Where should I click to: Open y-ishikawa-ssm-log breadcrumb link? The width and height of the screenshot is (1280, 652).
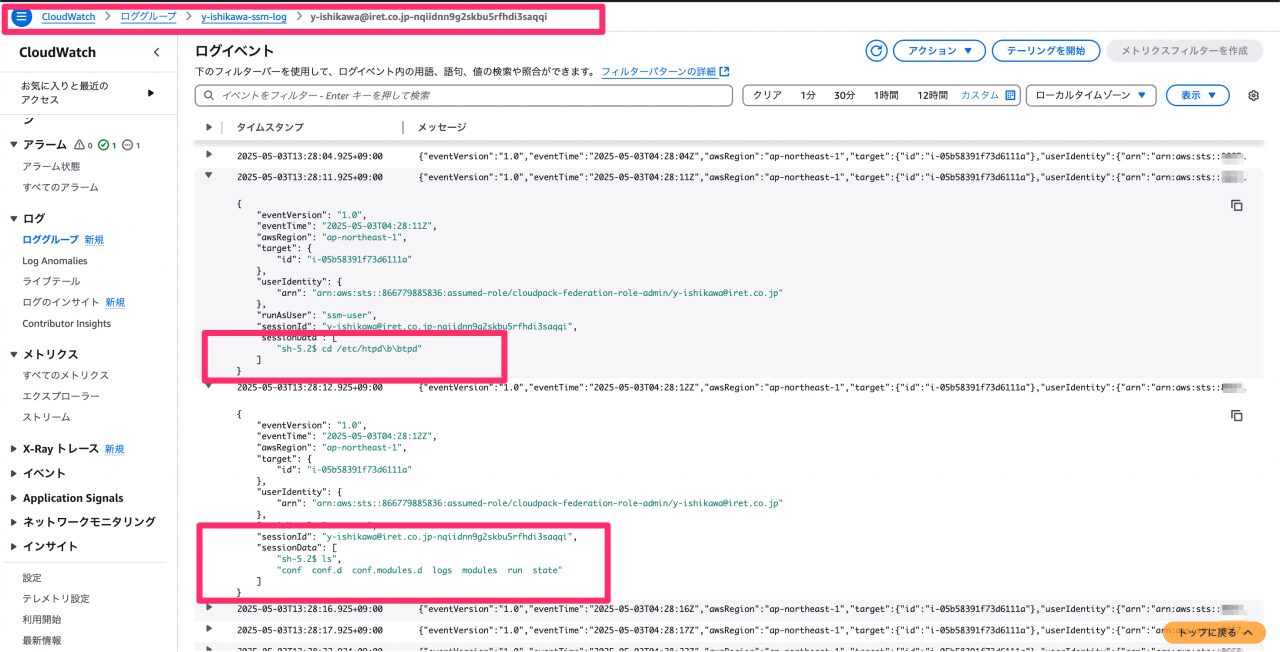[244, 17]
